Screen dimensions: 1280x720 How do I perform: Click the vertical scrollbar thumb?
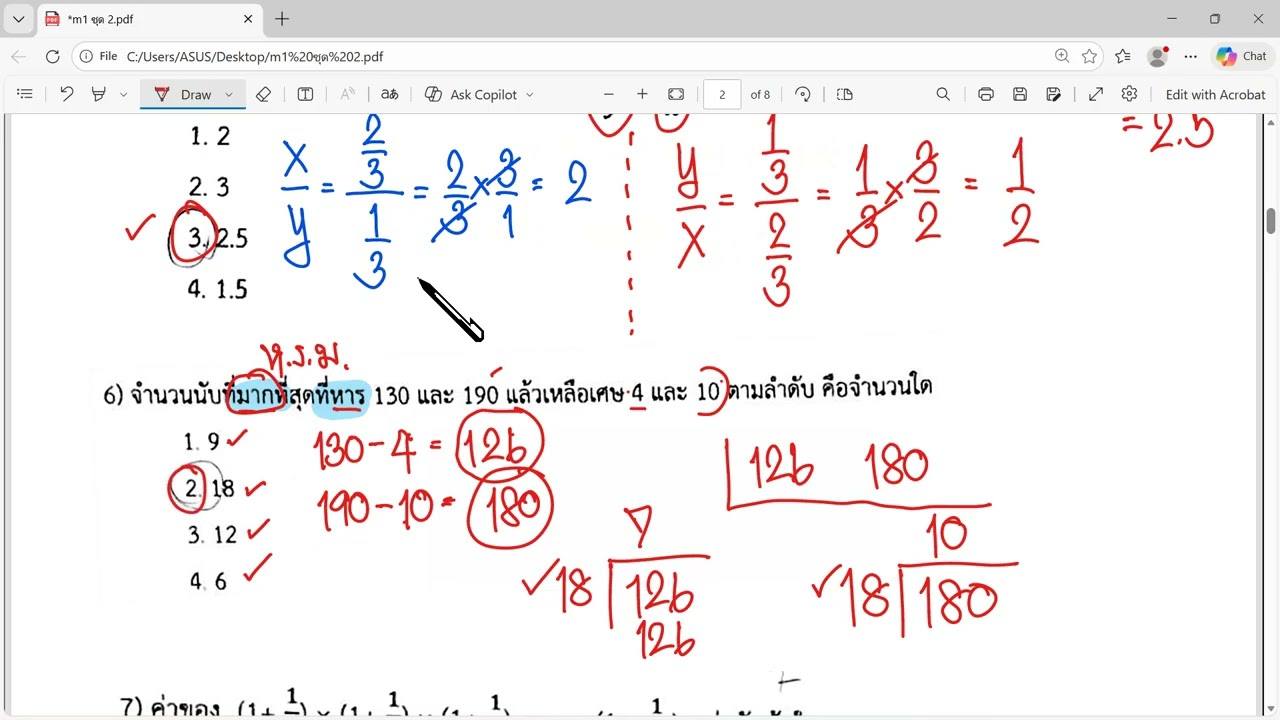[x=1271, y=221]
